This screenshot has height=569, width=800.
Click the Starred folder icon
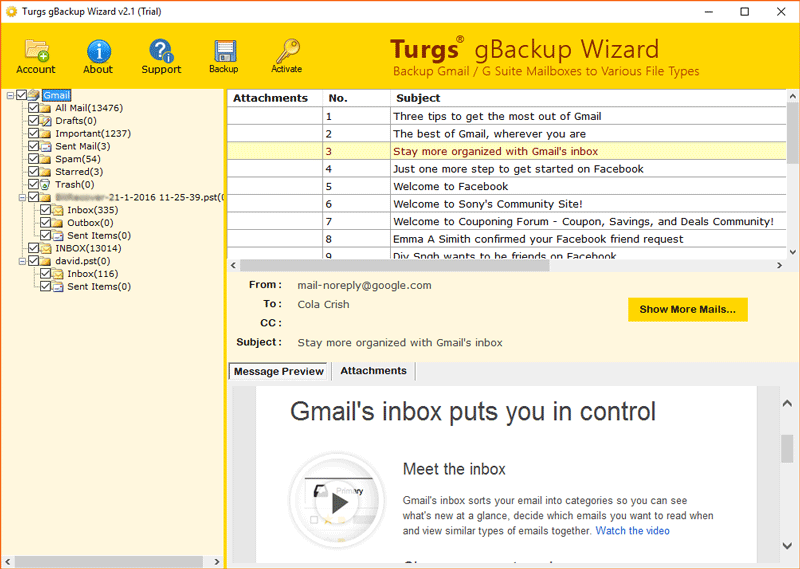tap(45, 172)
